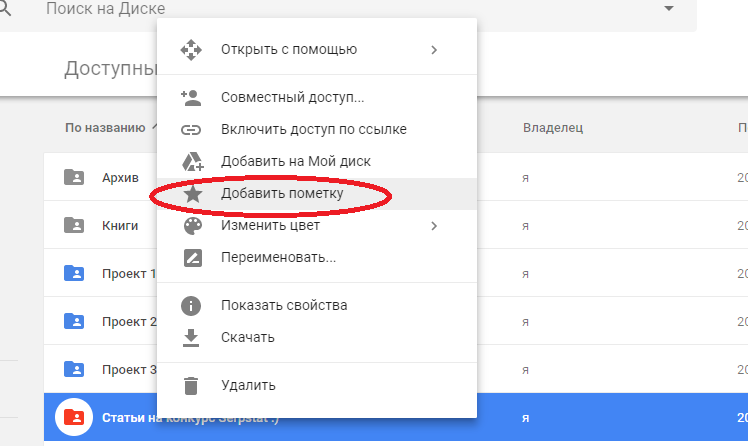Choose 'Открыть с помощью' menu item
Viewport: 748px width, 446px height.
point(317,50)
